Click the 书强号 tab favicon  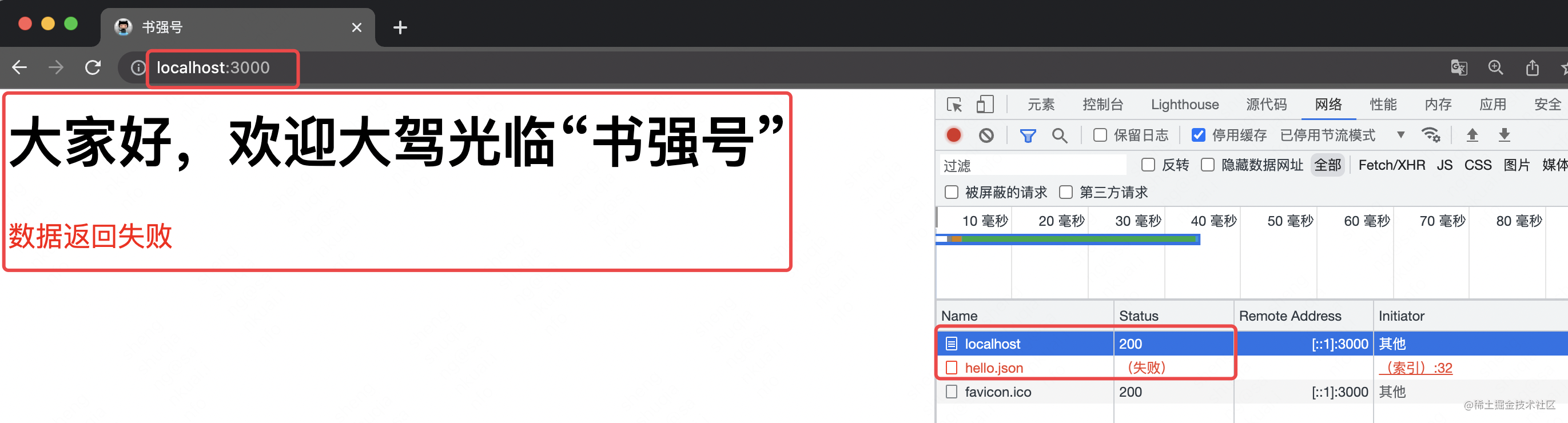(x=124, y=27)
